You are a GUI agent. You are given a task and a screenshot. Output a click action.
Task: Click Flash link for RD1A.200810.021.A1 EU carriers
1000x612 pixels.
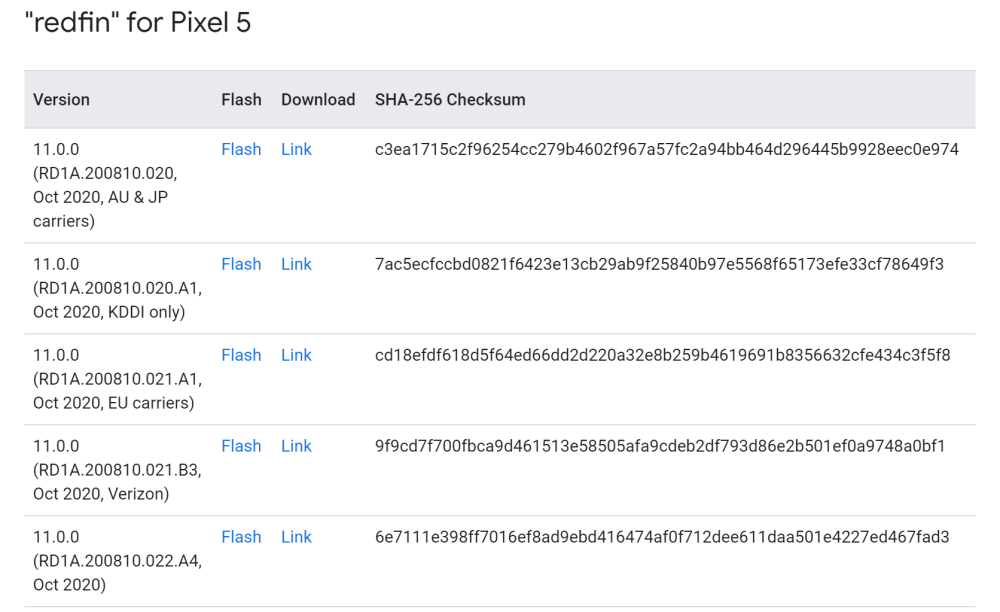point(241,355)
